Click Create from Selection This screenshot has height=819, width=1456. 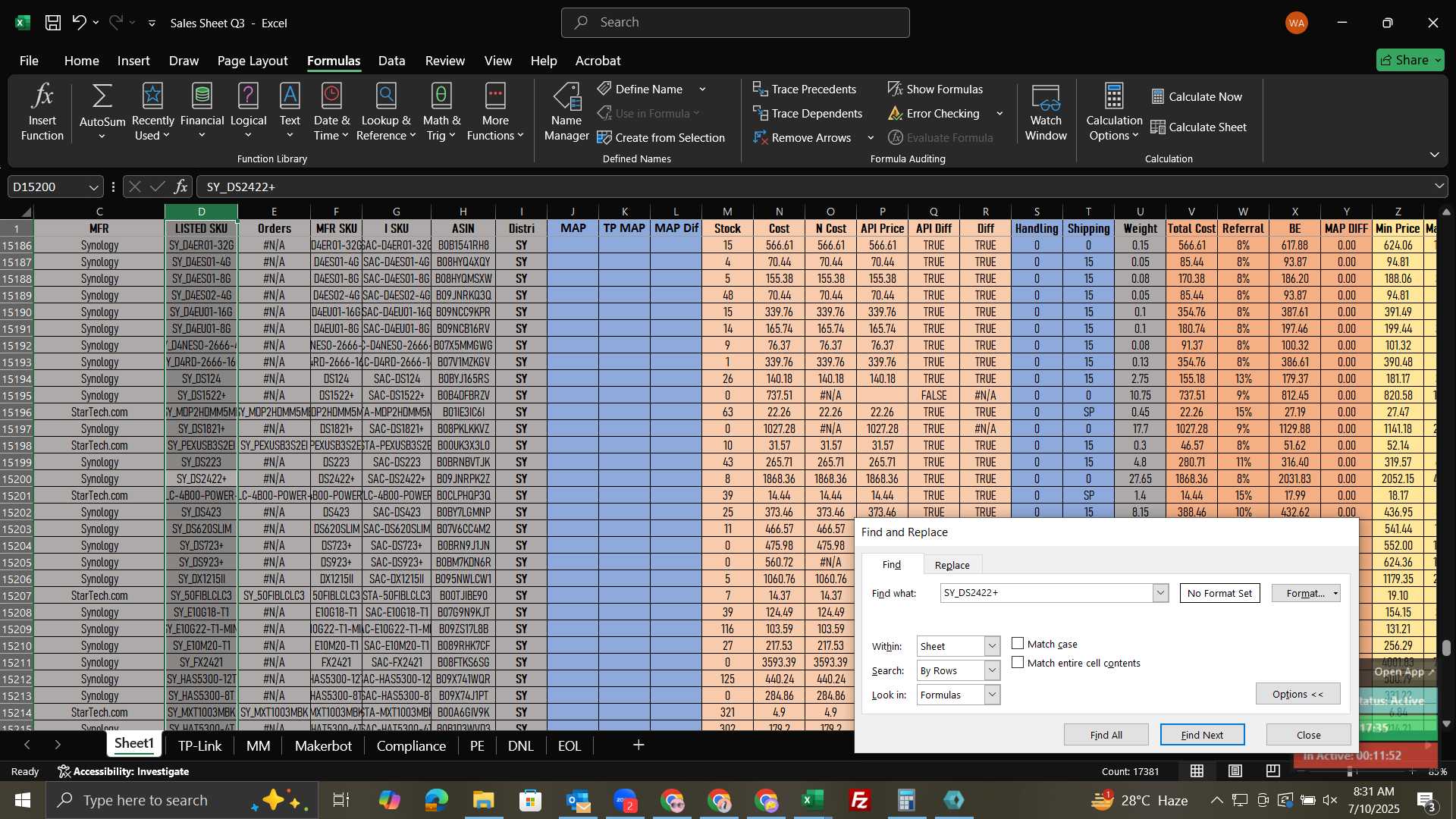click(661, 138)
